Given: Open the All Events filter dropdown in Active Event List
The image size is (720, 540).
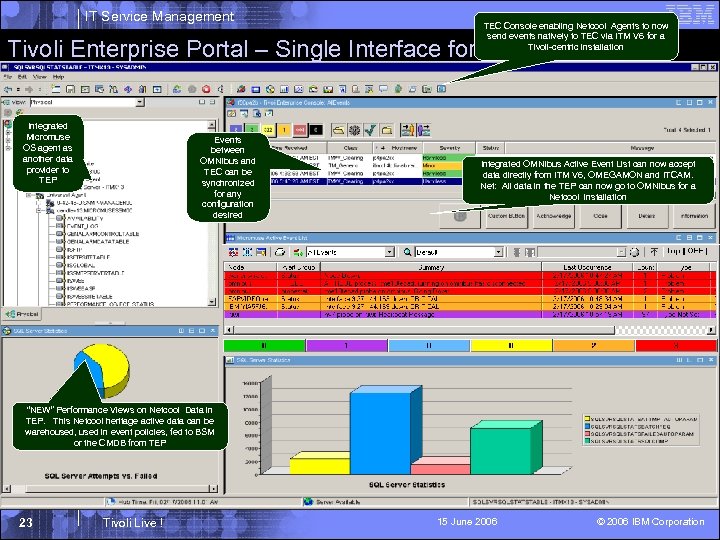Looking at the screenshot, I should (390, 252).
